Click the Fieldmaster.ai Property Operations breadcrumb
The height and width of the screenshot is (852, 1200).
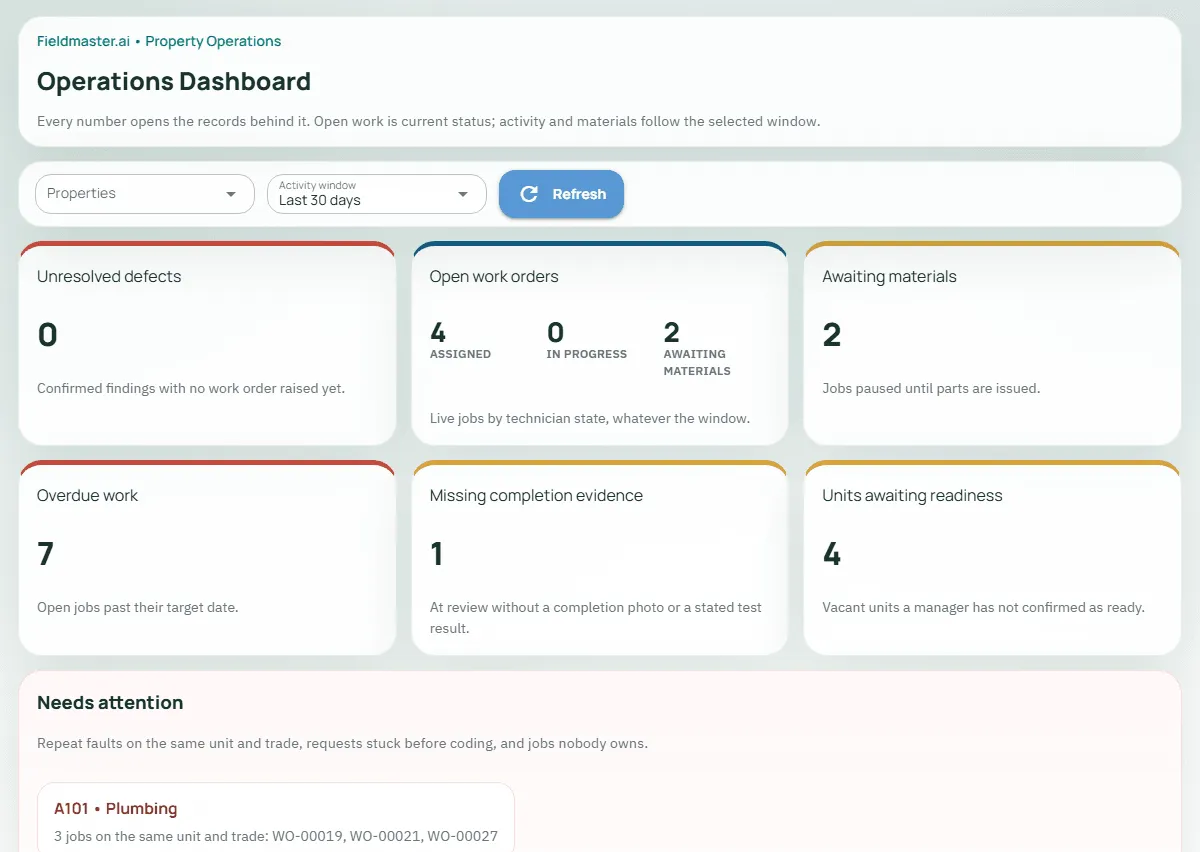pyautogui.click(x=159, y=42)
